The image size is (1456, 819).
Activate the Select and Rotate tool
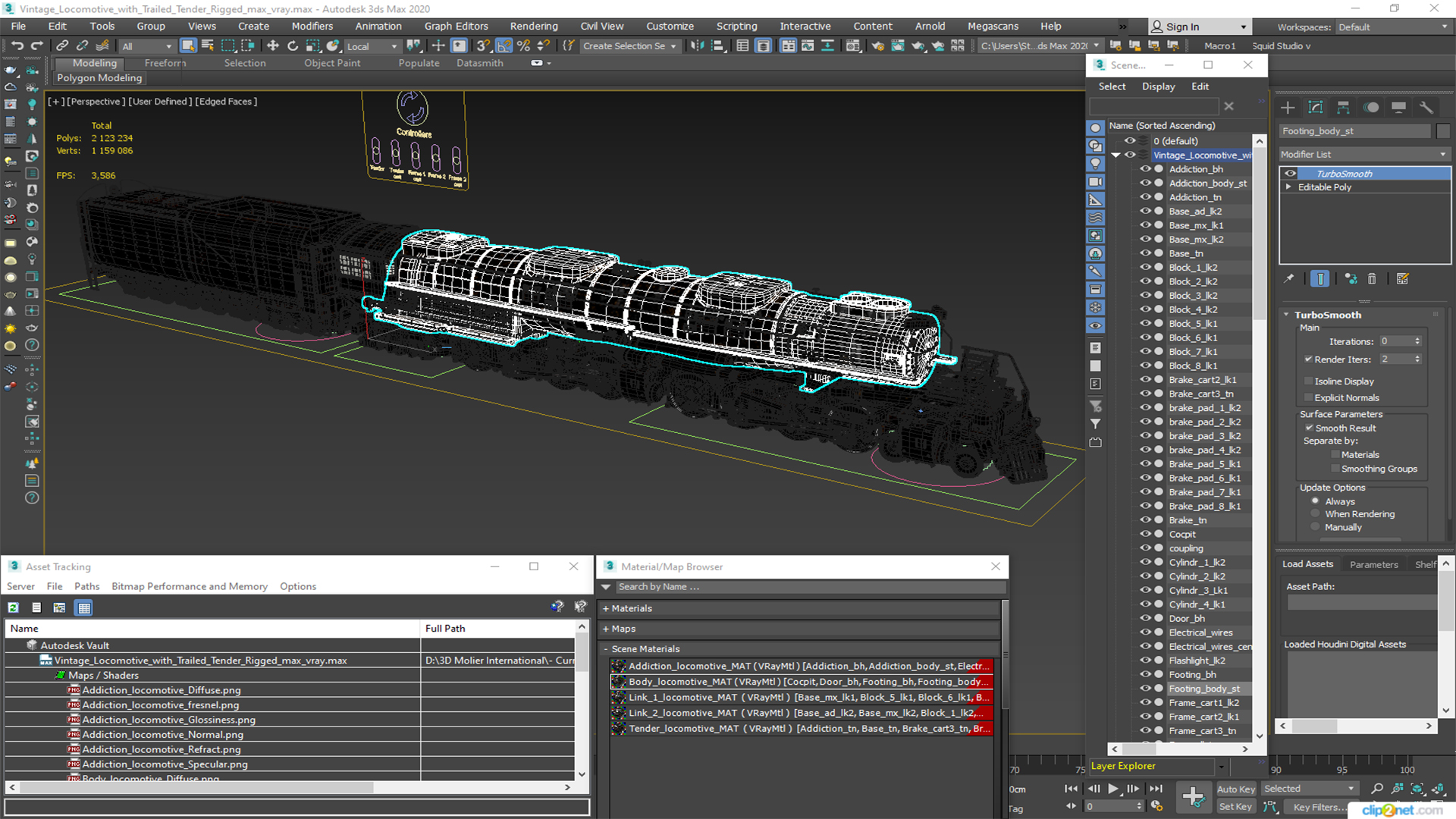tap(293, 46)
